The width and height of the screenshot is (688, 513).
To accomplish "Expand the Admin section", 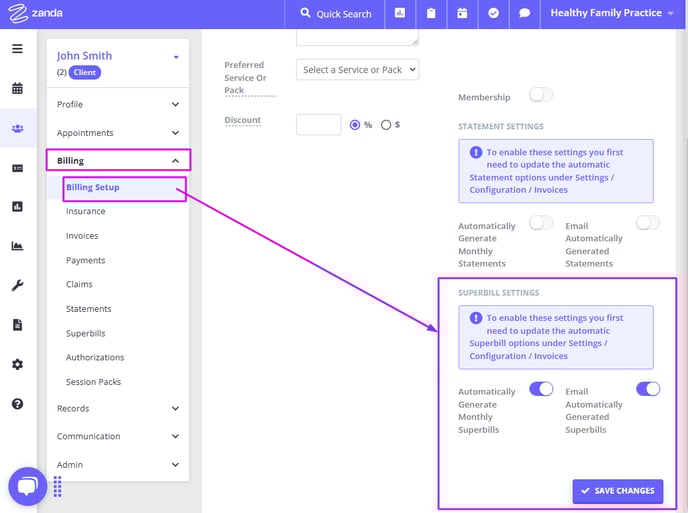I will (118, 464).
